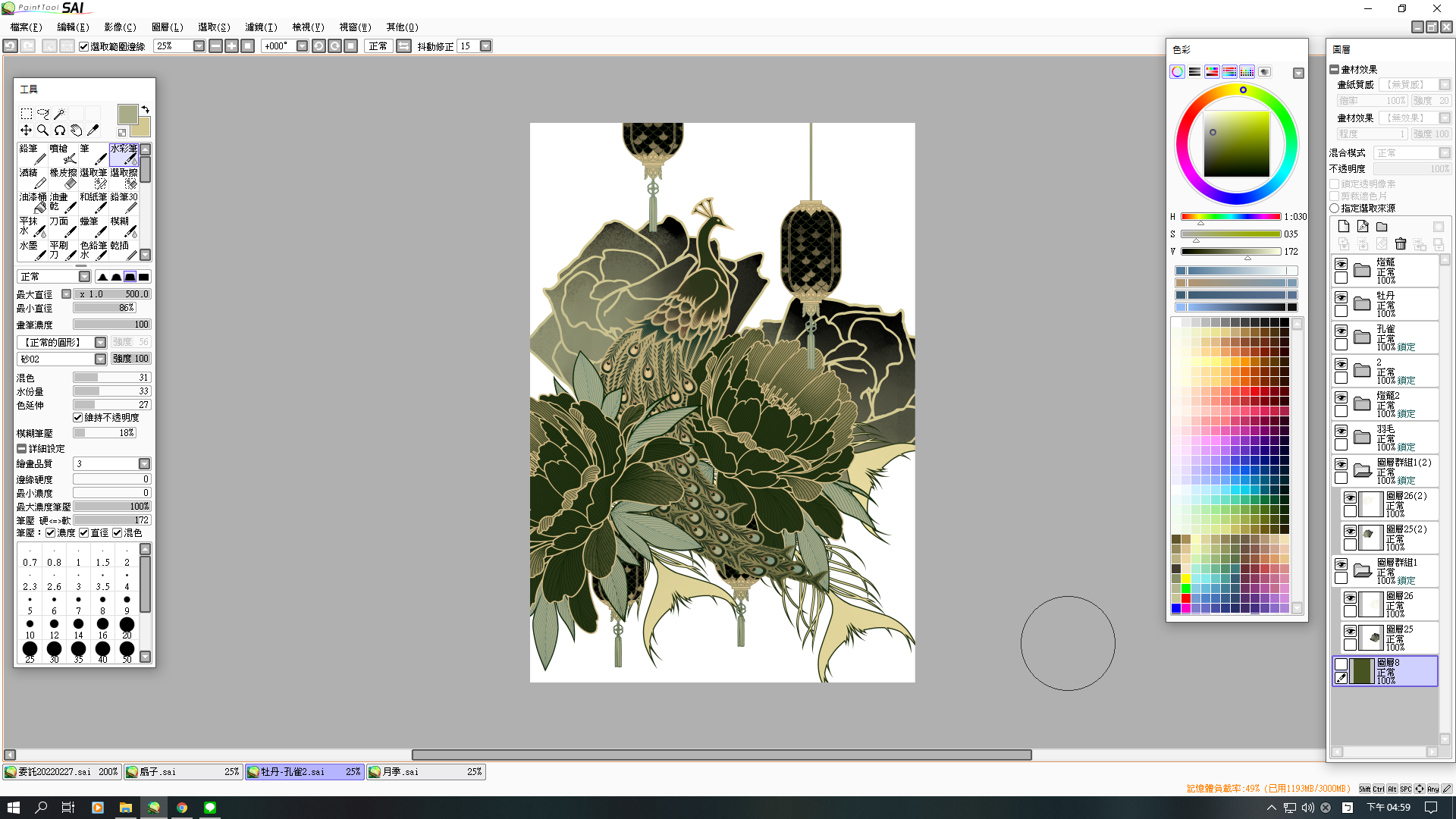This screenshot has height=819, width=1456.
Task: Select the zoom magnifier tool
Action: pyautogui.click(x=42, y=130)
